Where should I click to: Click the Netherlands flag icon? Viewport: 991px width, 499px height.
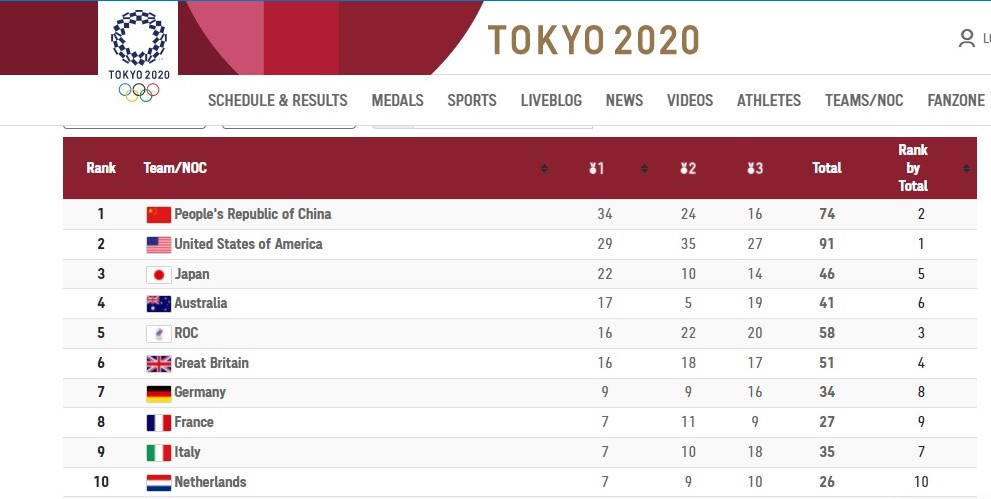point(159,483)
